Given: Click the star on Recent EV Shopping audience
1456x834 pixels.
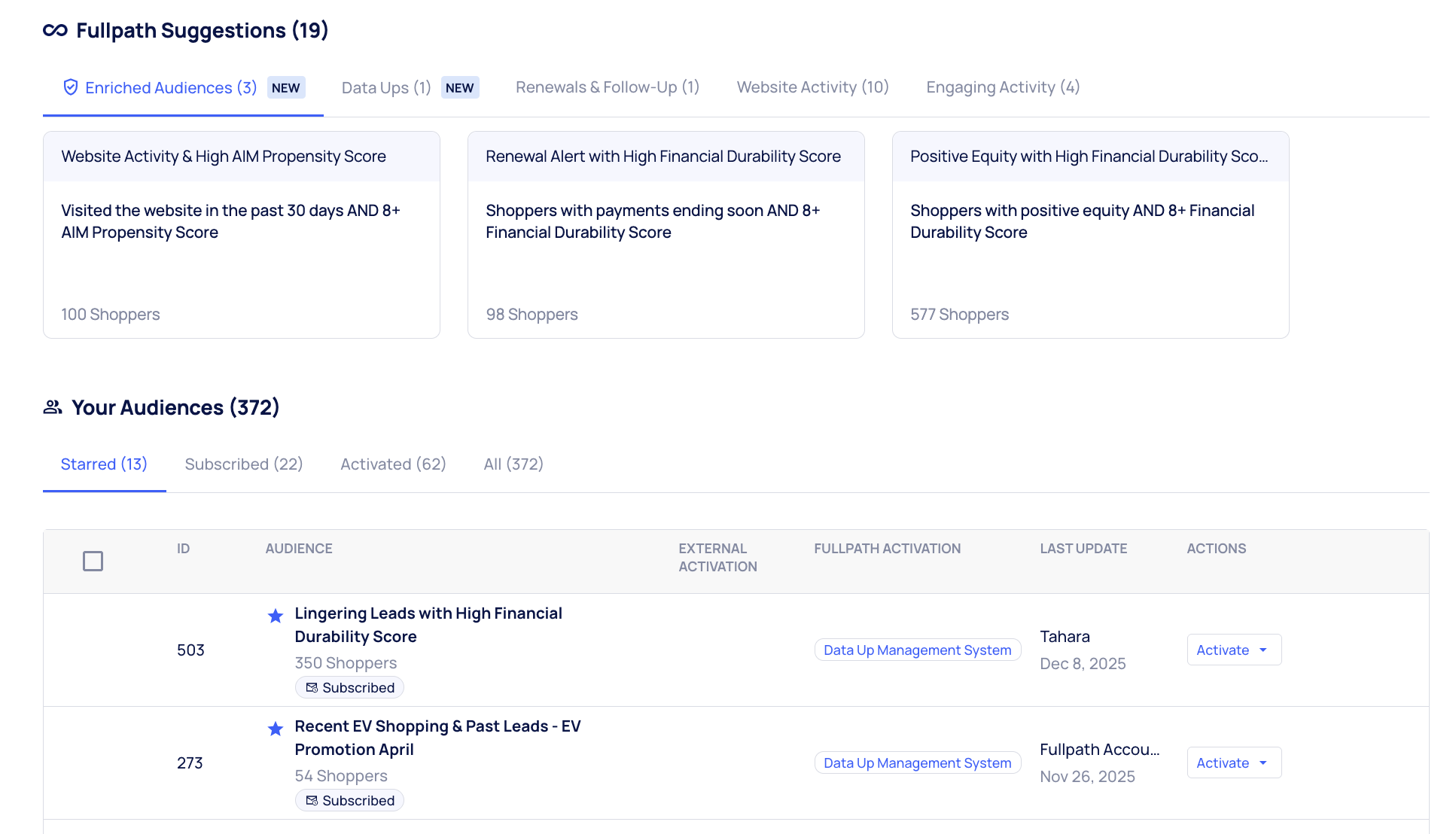Looking at the screenshot, I should click(276, 729).
